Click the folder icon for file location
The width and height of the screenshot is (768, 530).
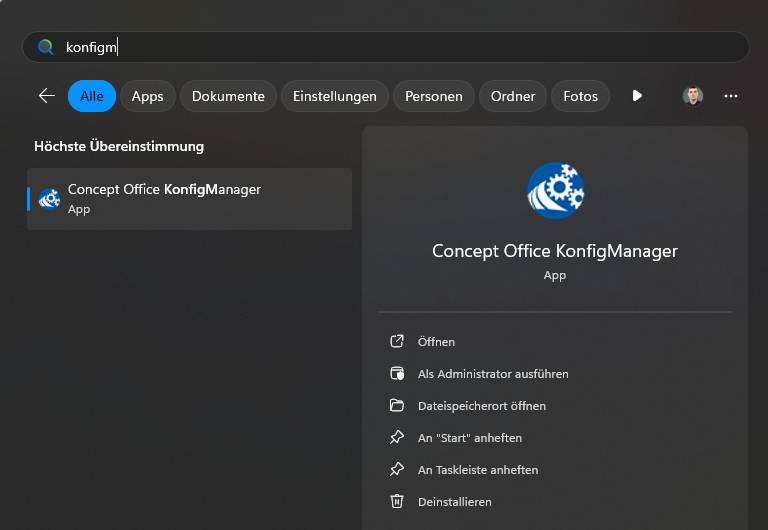click(397, 405)
